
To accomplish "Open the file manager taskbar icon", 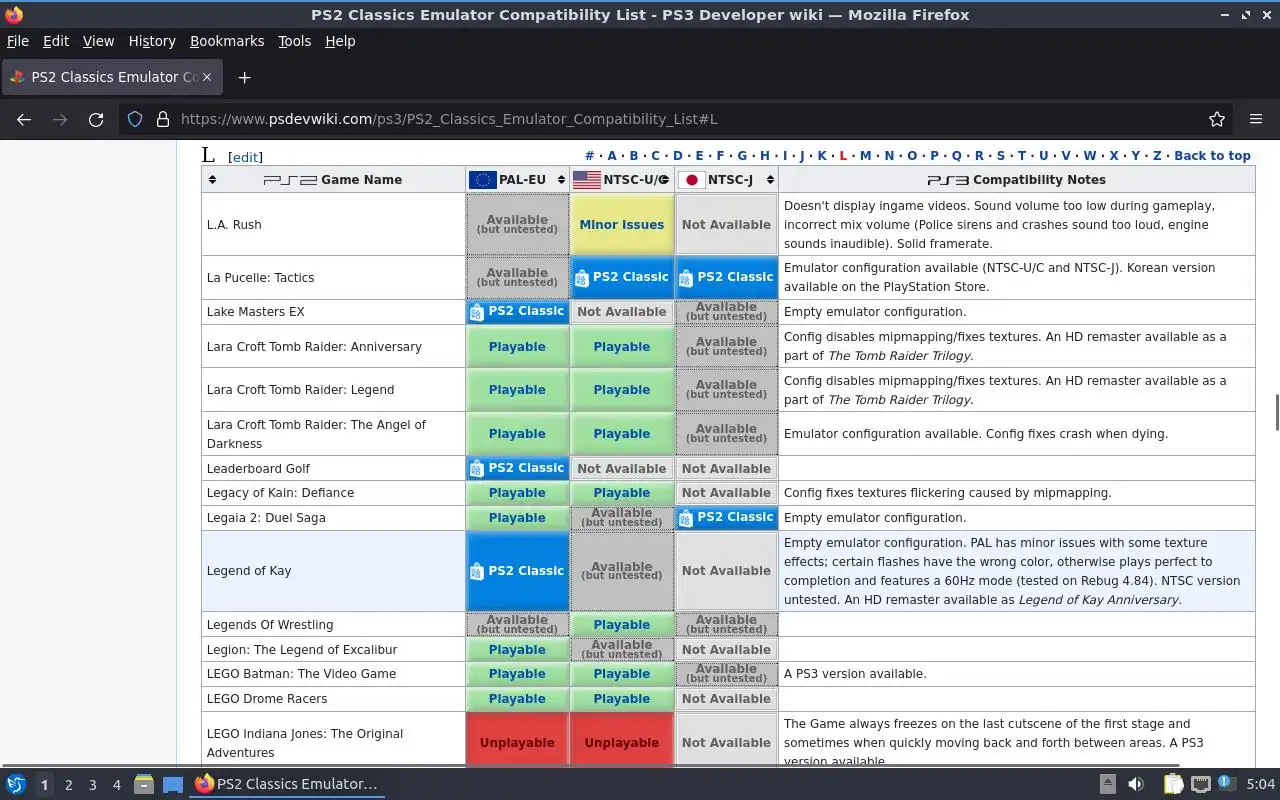I will click(144, 784).
